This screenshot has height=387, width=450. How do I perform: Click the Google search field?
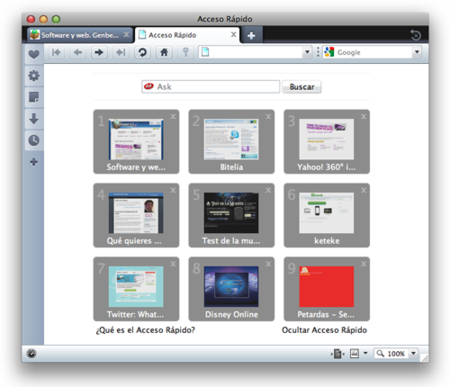(x=371, y=52)
